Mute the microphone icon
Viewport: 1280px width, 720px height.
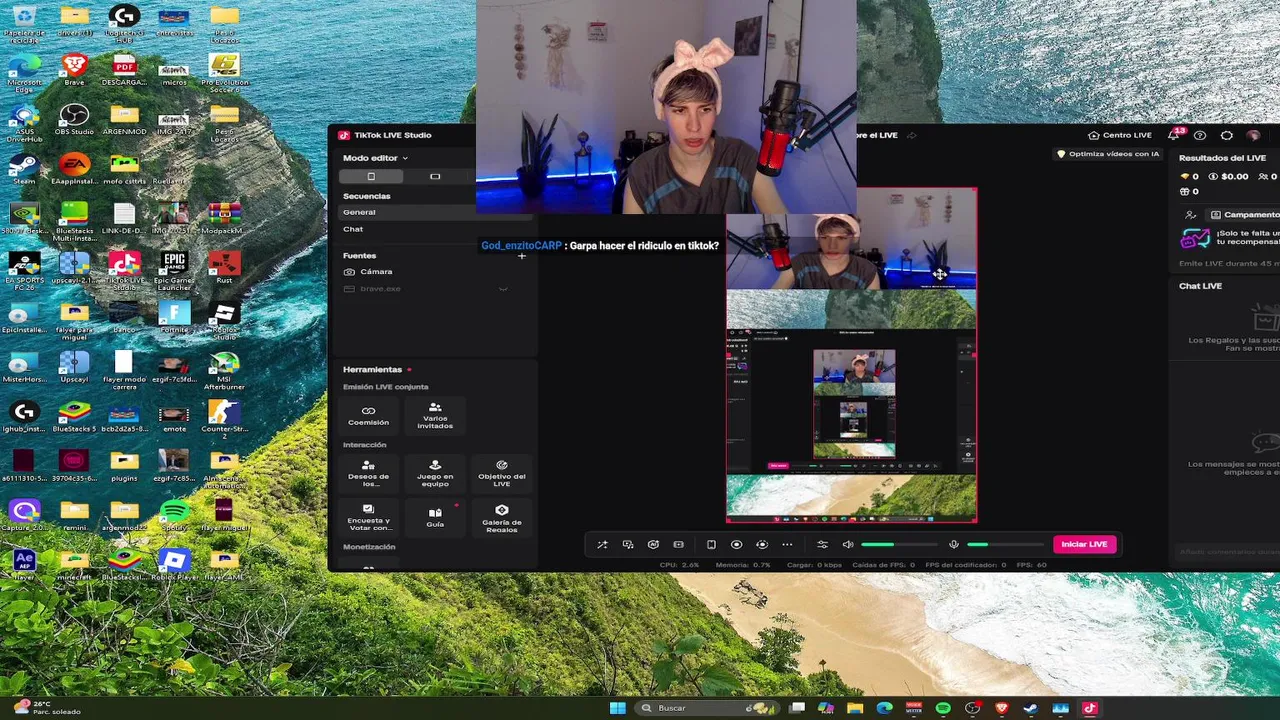click(953, 544)
